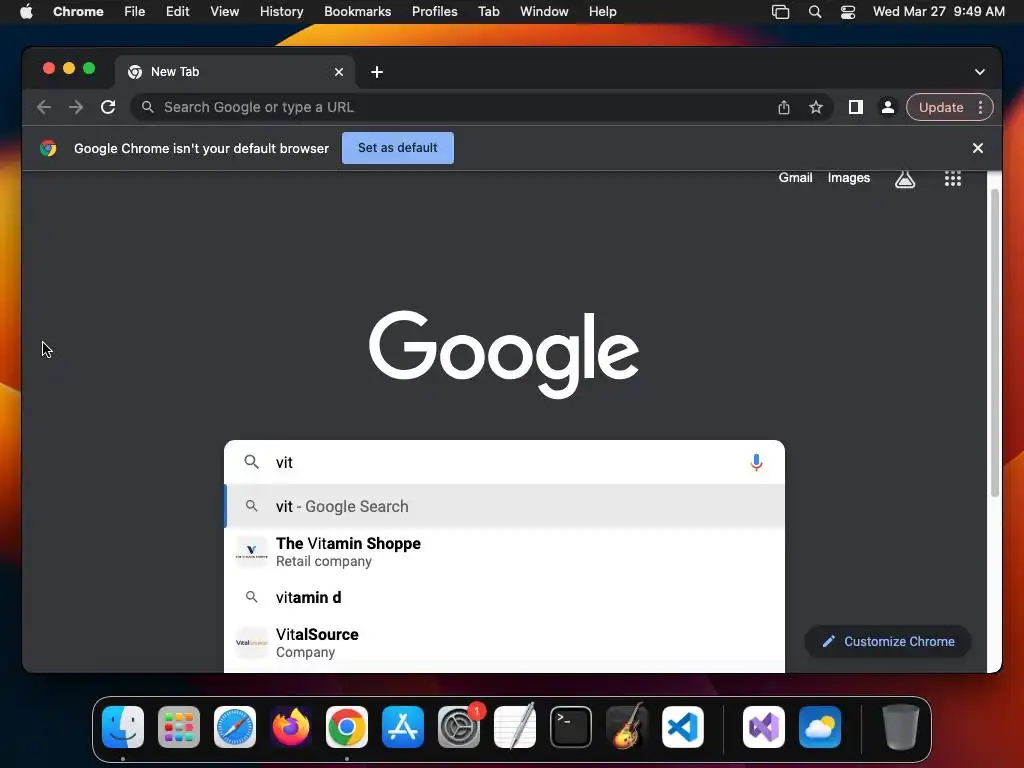1024x768 pixels.
Task: Open Spotlight search in menu bar
Action: pyautogui.click(x=814, y=12)
